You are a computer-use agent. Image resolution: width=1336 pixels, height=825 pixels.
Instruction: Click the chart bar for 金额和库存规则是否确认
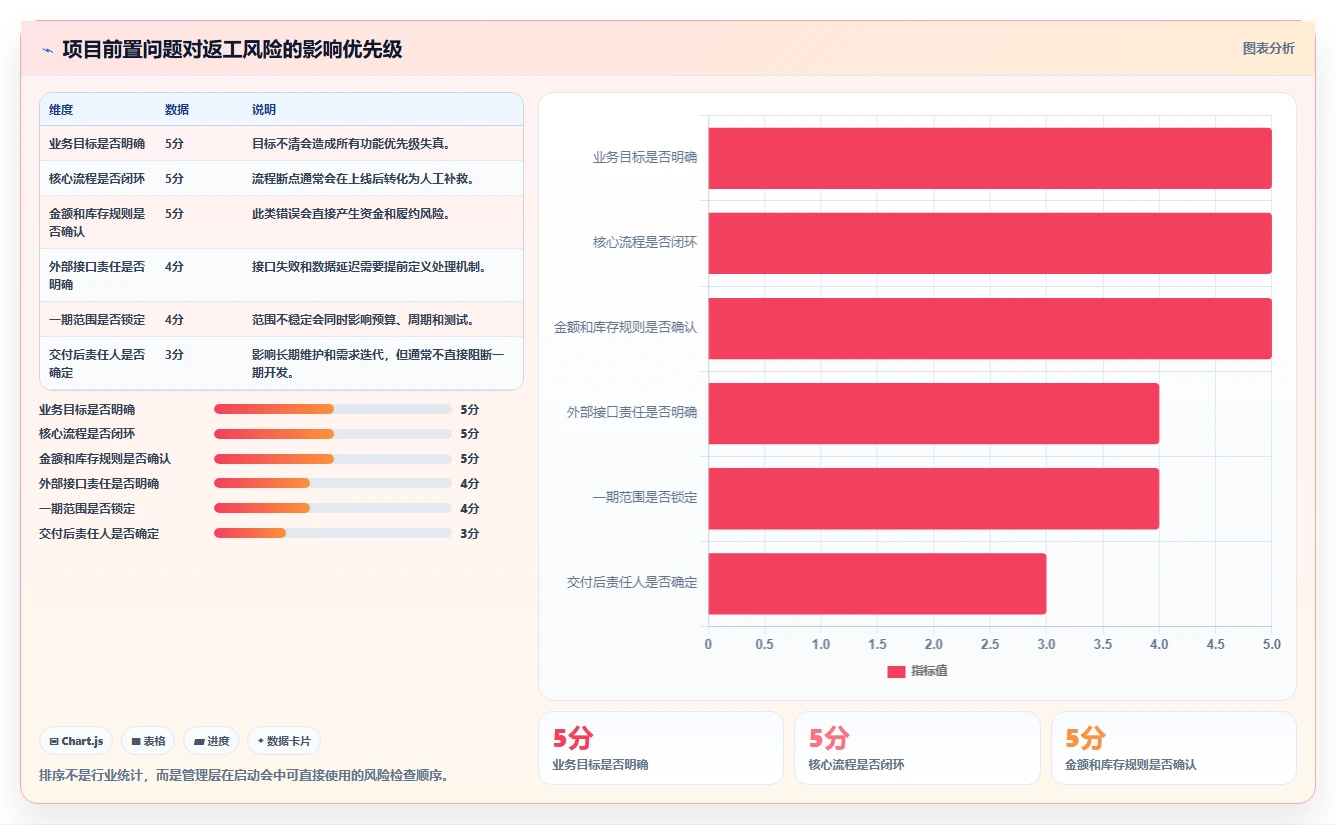(990, 328)
